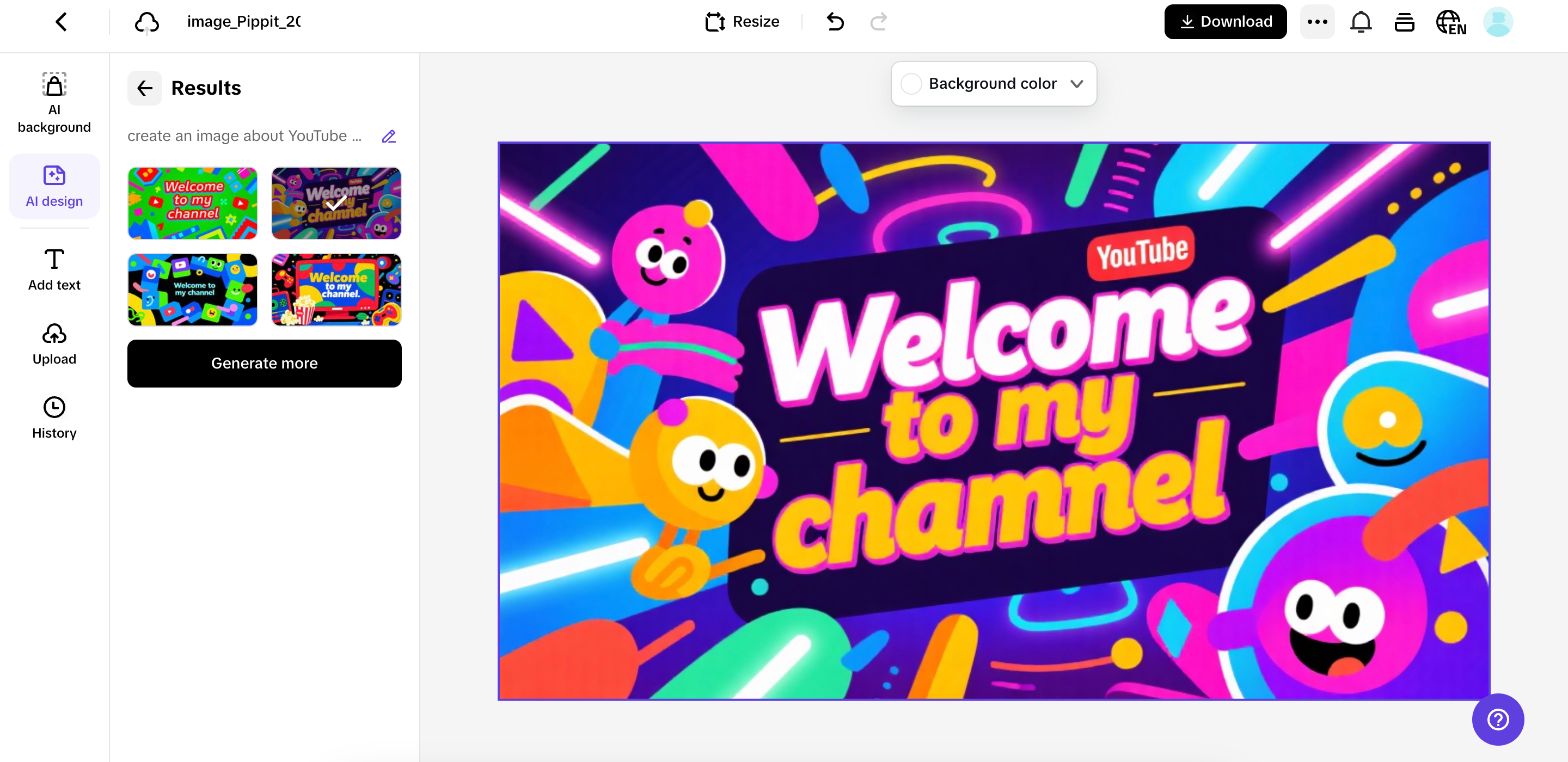Open the layers stack icon
This screenshot has width=1568, height=762.
tap(1404, 22)
